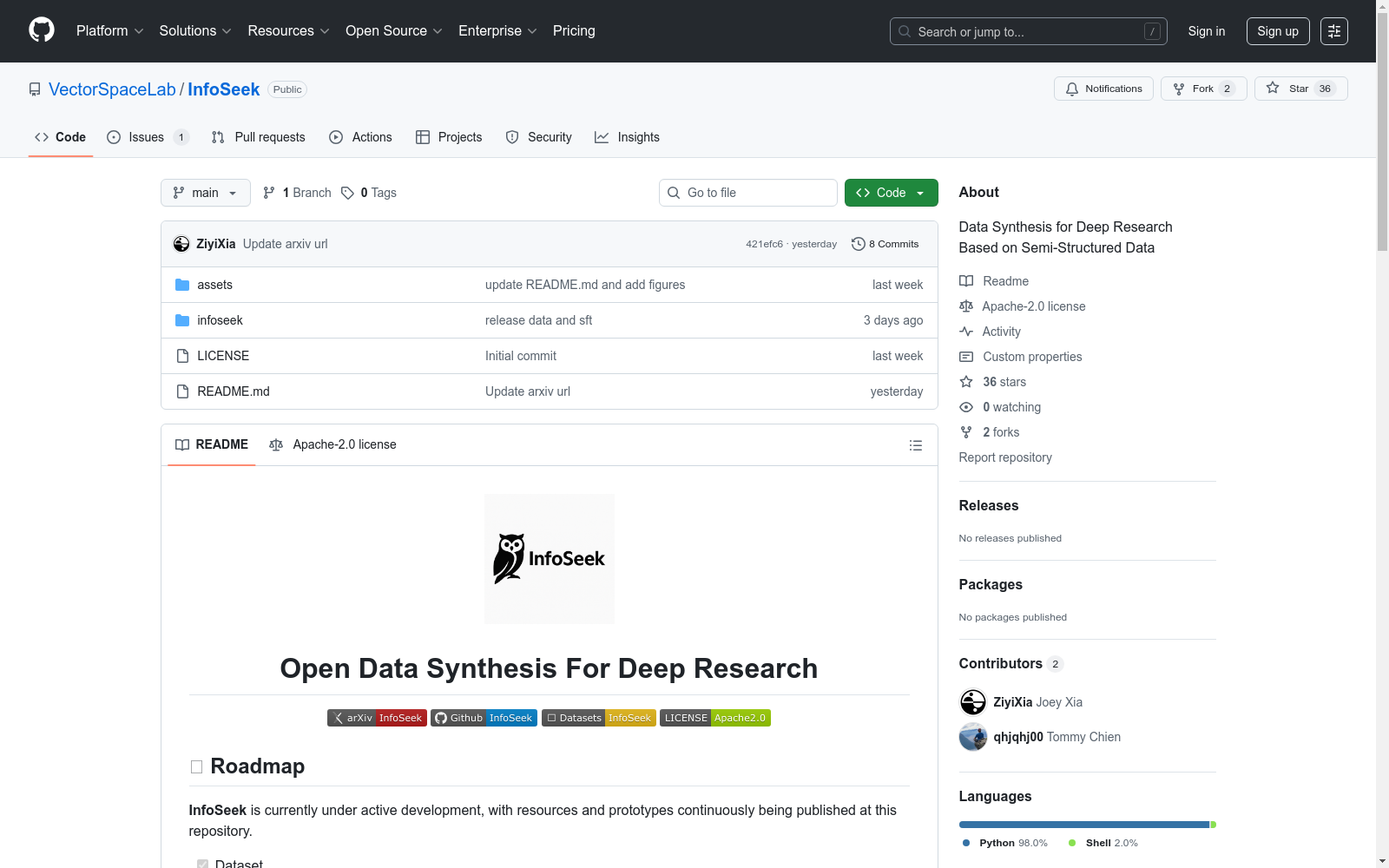
Task: Click the scale icon beside Apache-2.0 license in About
Action: 966,306
